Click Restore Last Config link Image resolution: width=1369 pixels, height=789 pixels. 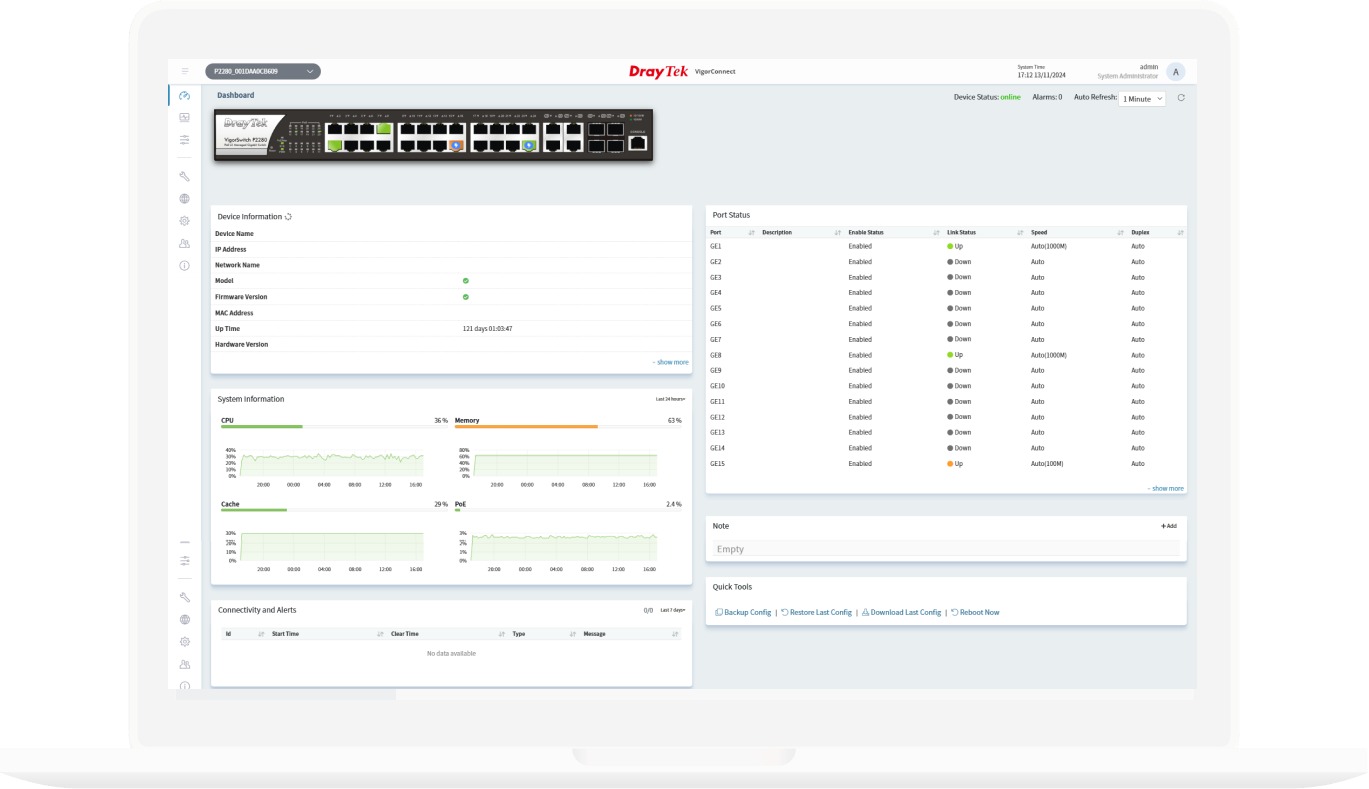816,612
